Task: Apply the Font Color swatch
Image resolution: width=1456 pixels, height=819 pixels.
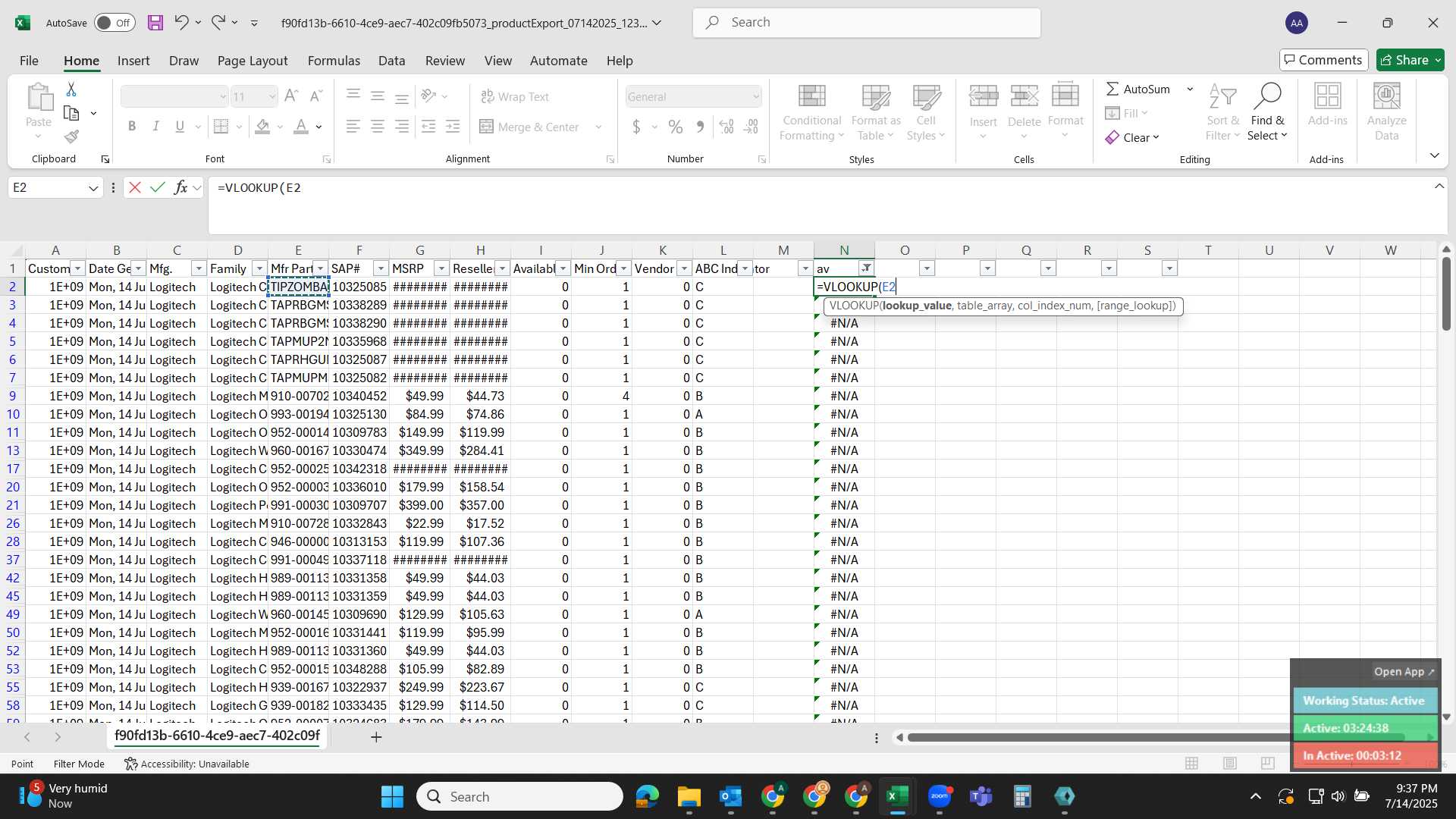Action: (x=301, y=127)
